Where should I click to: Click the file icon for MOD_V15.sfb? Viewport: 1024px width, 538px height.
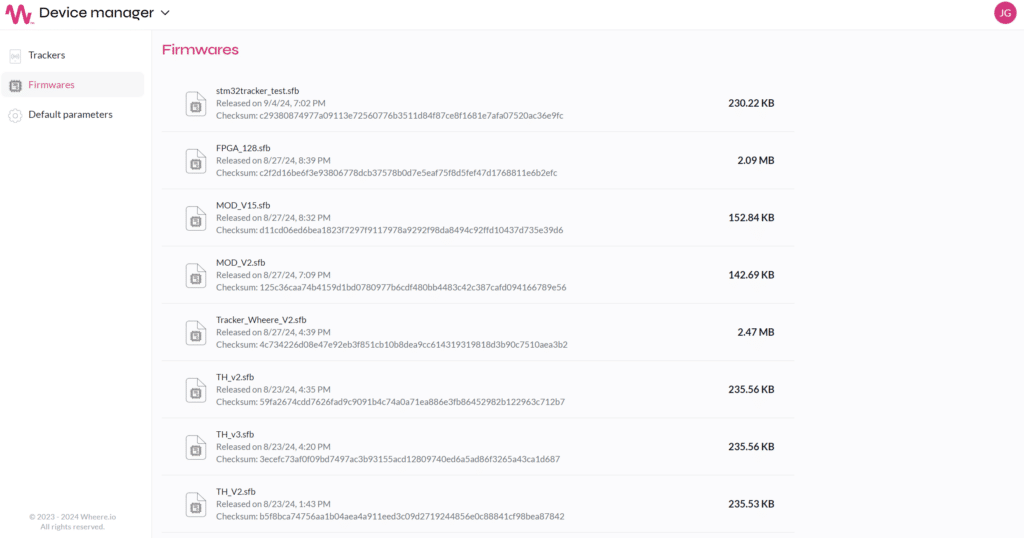(196, 219)
